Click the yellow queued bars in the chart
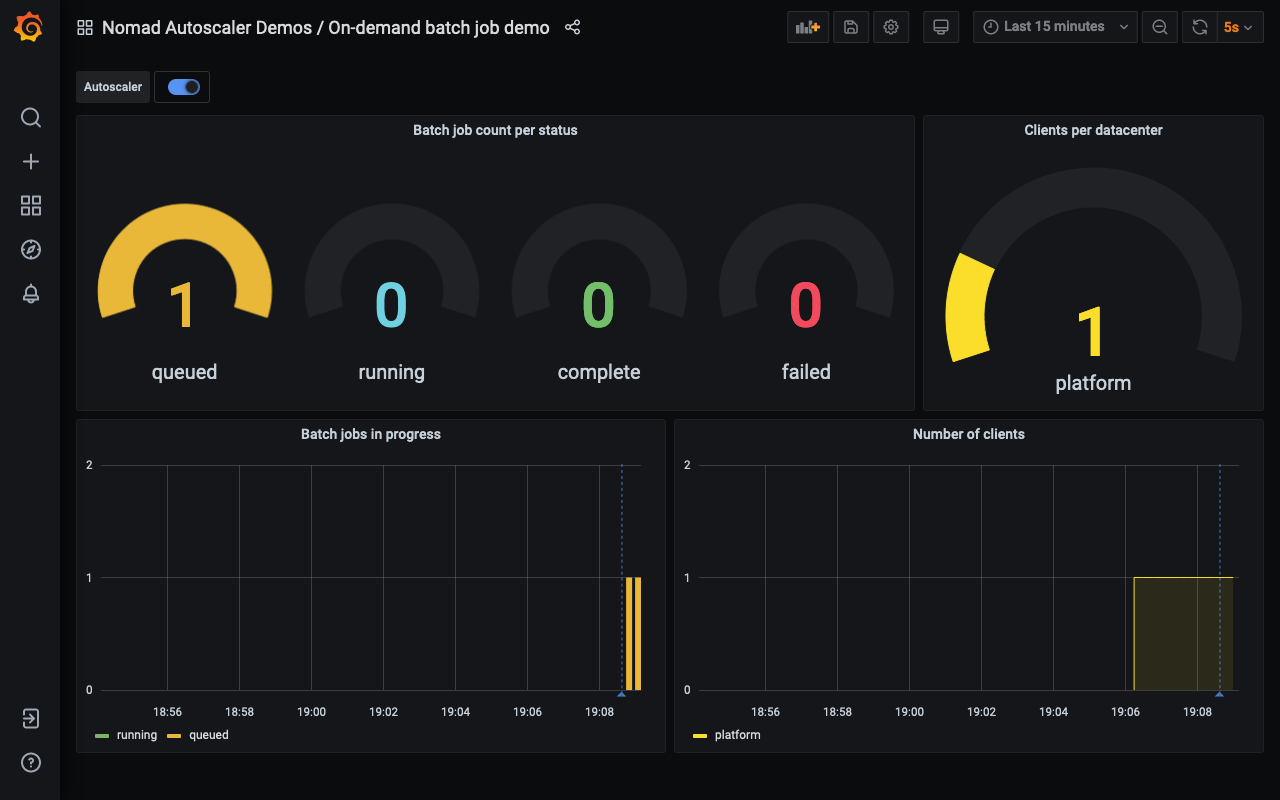 (x=633, y=634)
